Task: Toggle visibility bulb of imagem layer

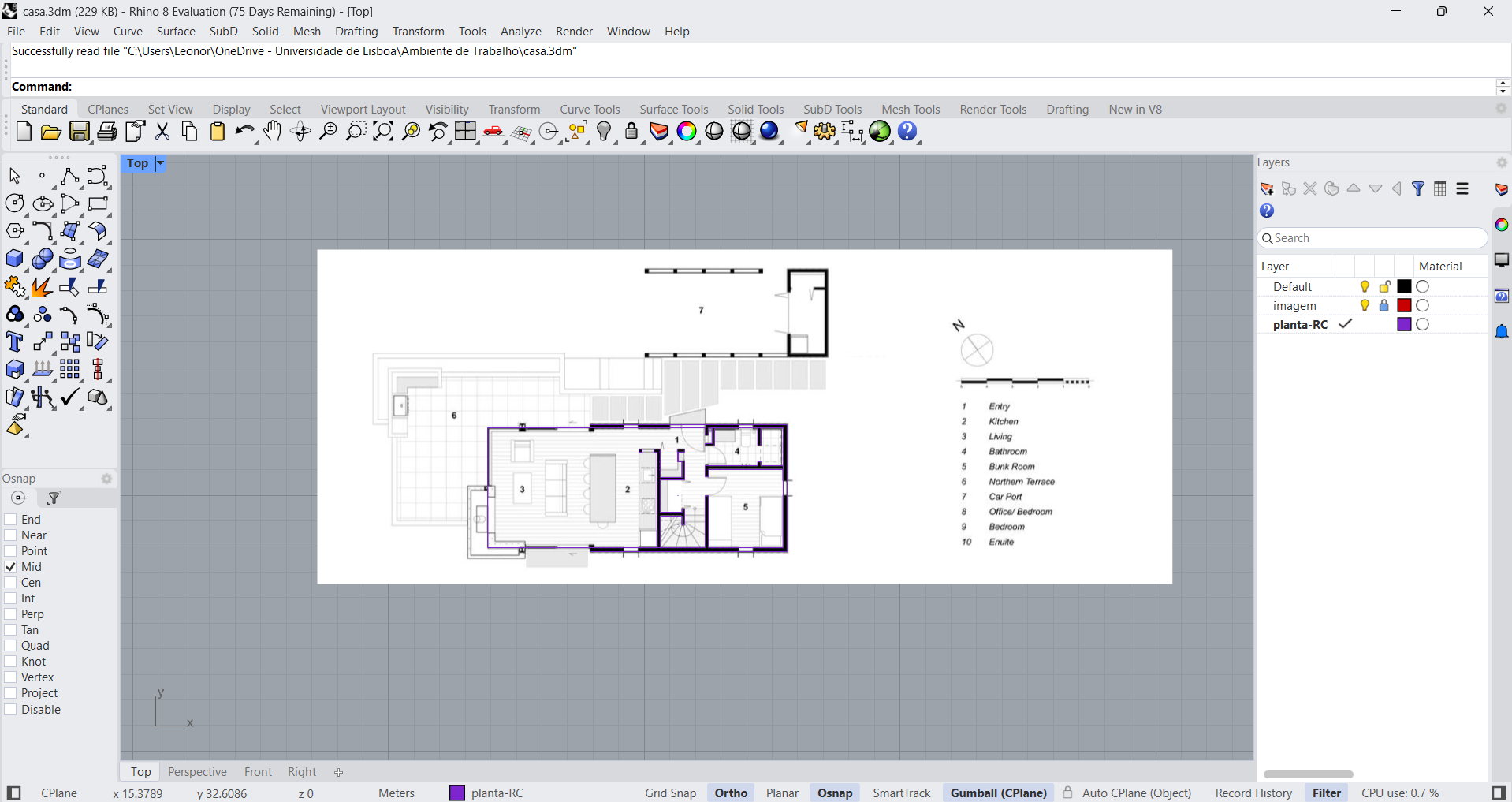Action: click(x=1365, y=306)
